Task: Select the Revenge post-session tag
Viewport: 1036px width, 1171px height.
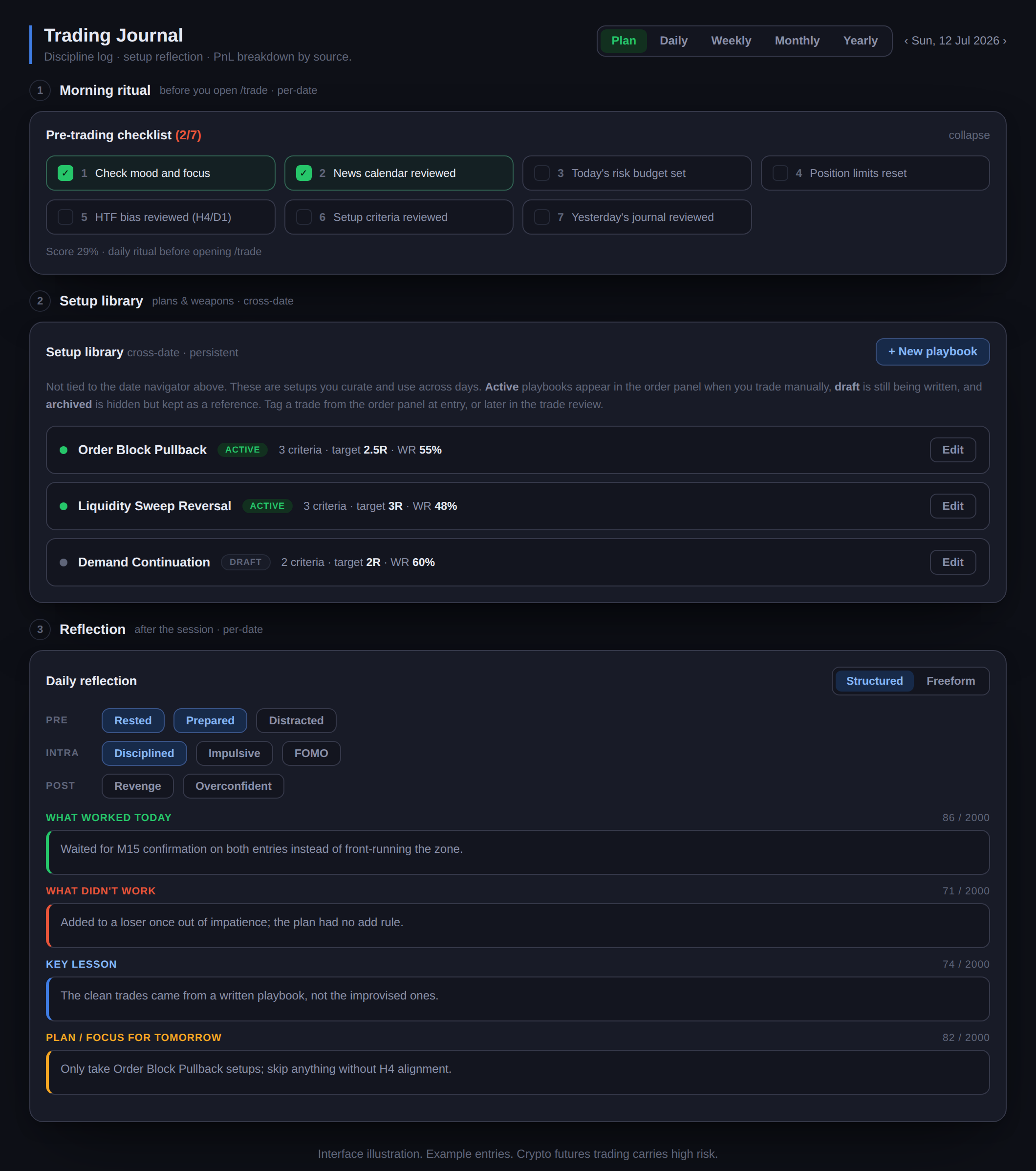Action: point(137,785)
